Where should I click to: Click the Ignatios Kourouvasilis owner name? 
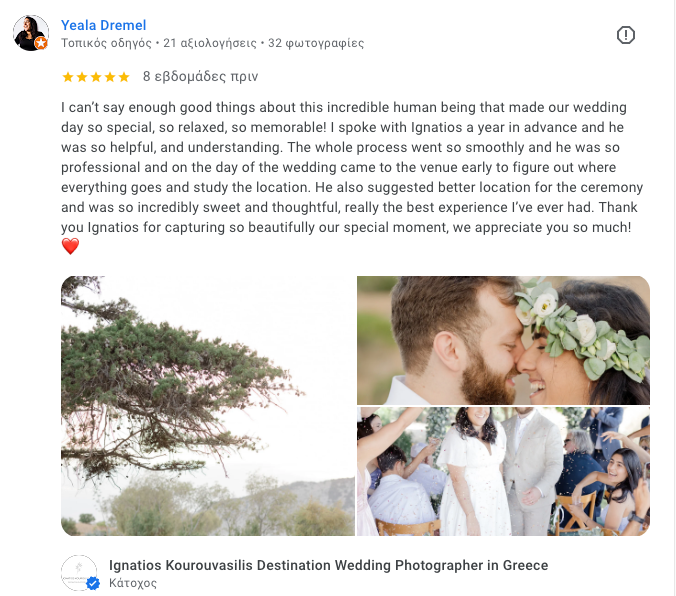[327, 565]
